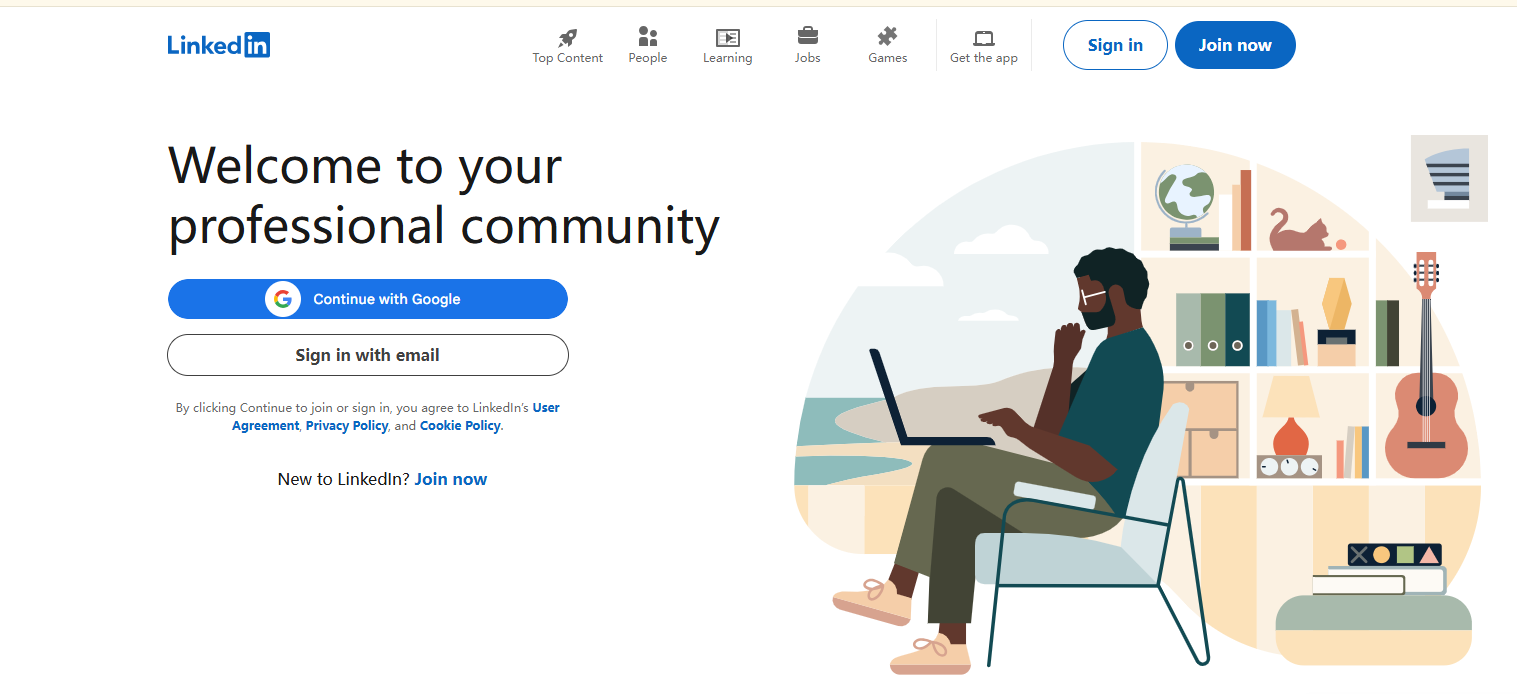Image resolution: width=1517 pixels, height=694 pixels.
Task: Click the blue Join now header button
Action: pos(1235,45)
